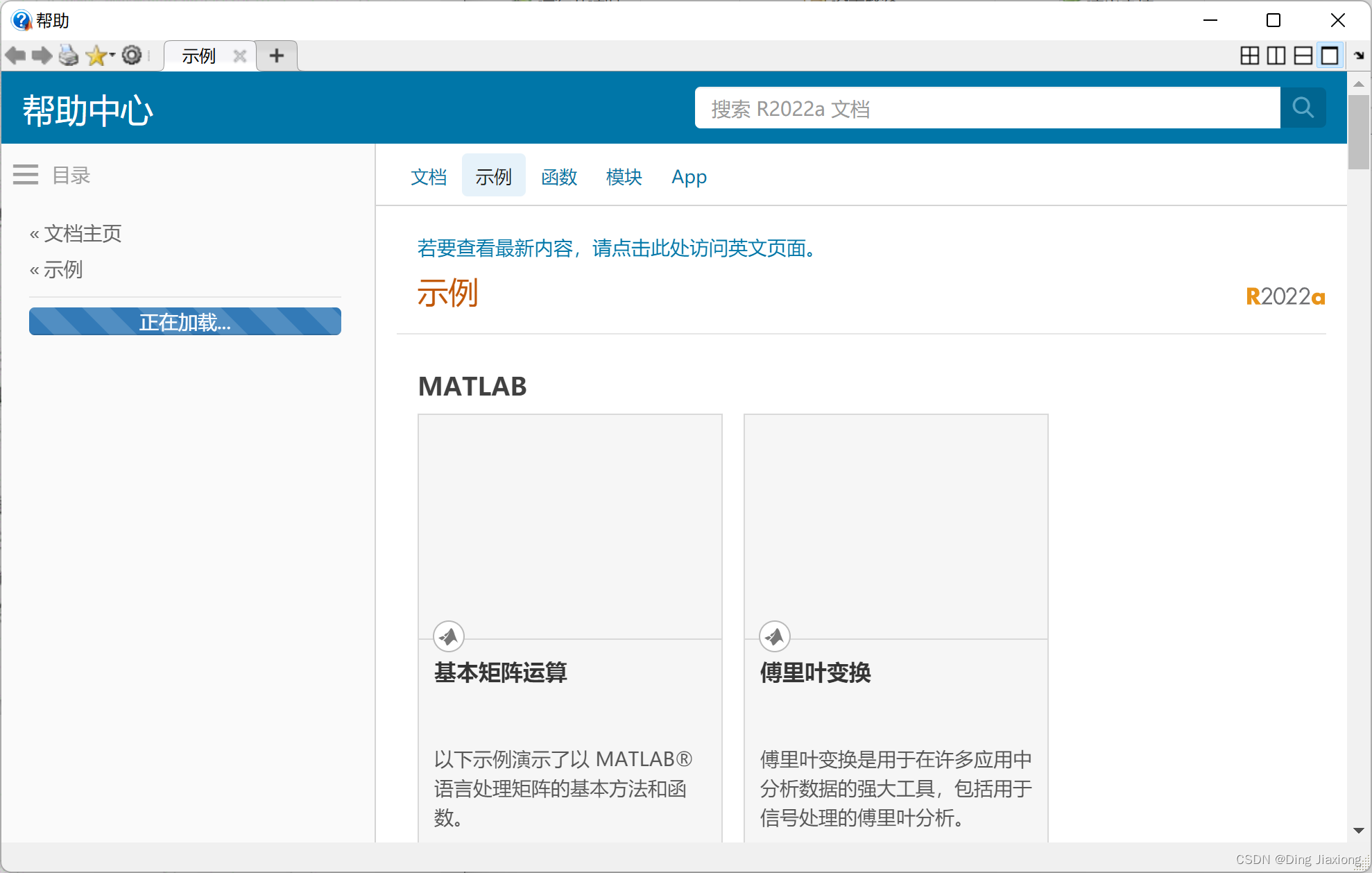Screen dimensions: 1372x873
Task: Open the 模块 tab
Action: (x=624, y=177)
